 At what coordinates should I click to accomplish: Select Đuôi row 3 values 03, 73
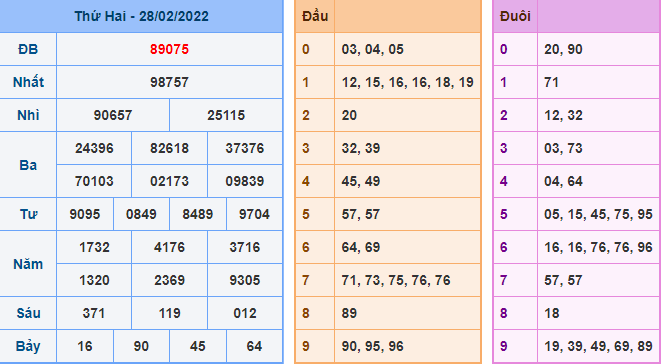563,148
